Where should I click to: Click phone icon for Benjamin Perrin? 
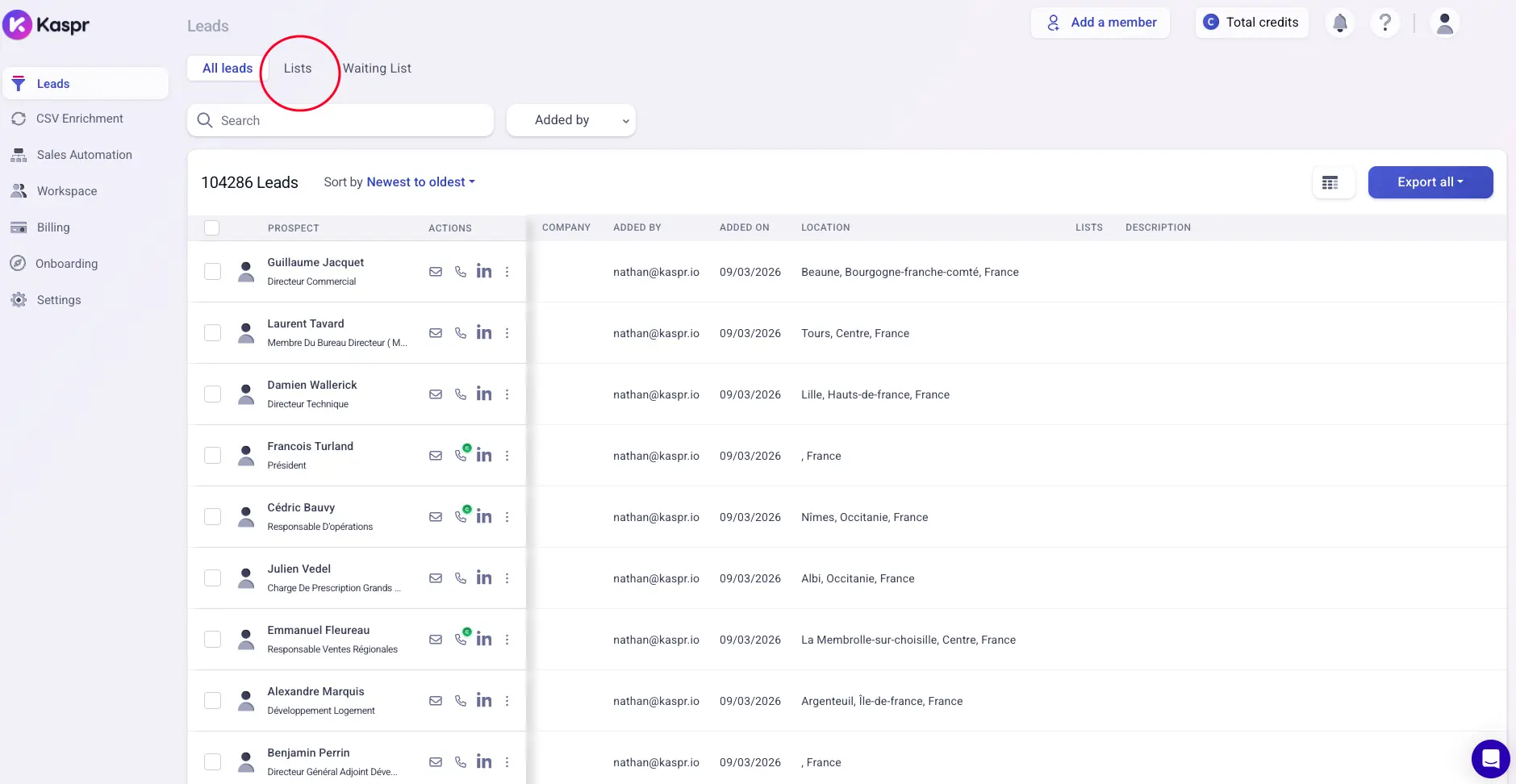point(461,762)
